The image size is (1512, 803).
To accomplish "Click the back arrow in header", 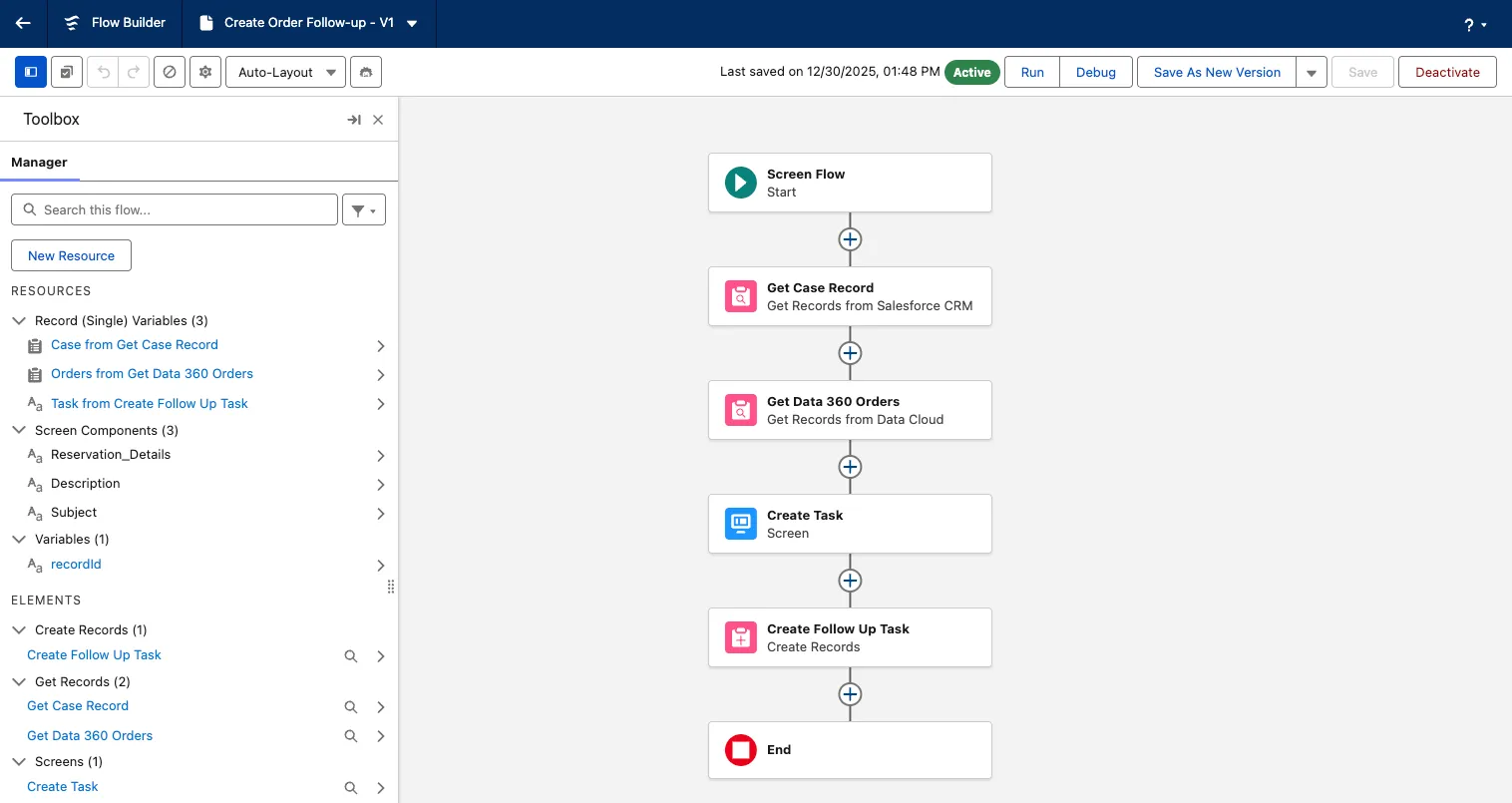I will [23, 23].
